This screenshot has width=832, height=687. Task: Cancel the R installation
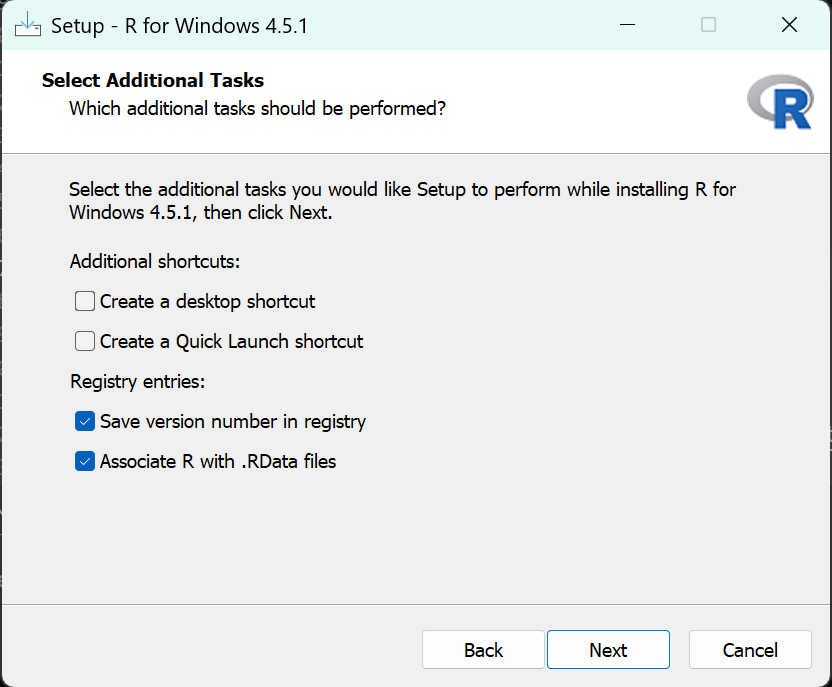pos(750,650)
